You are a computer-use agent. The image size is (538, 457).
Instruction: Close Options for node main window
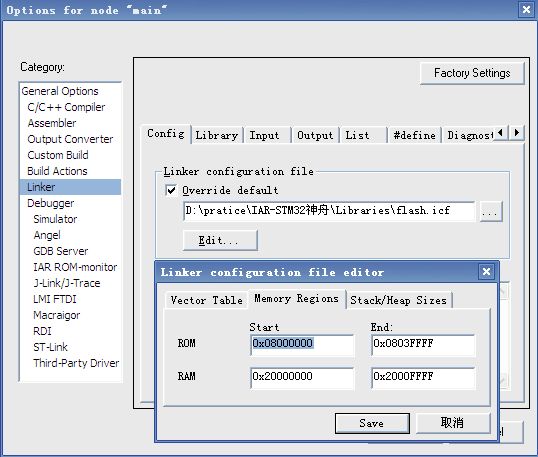click(526, 9)
